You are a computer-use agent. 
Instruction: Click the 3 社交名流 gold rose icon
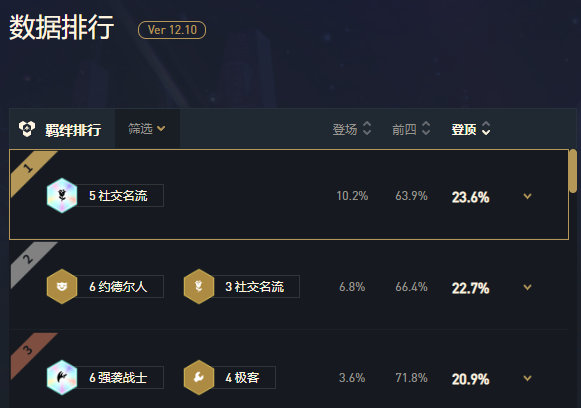point(199,286)
